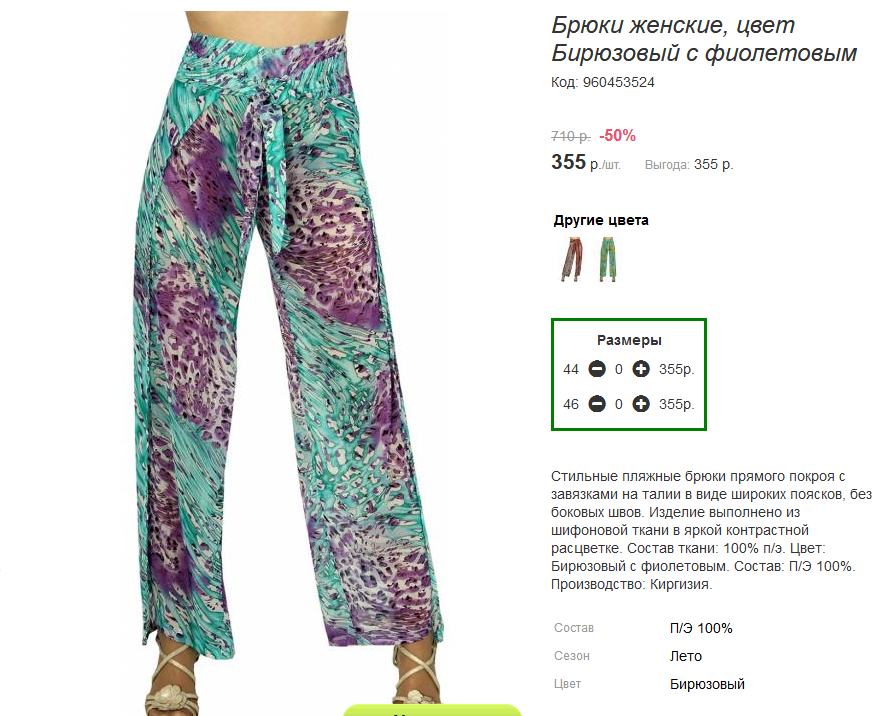
Task: Decrease quantity for size 44
Action: (x=597, y=369)
